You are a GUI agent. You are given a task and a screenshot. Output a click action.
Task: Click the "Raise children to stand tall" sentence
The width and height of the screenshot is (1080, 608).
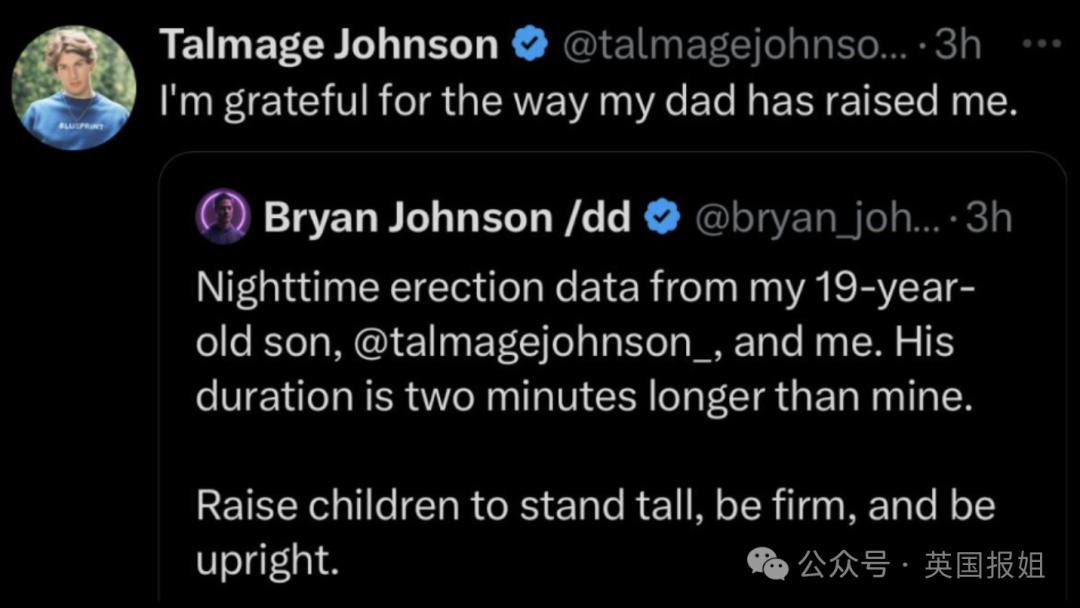click(x=596, y=506)
